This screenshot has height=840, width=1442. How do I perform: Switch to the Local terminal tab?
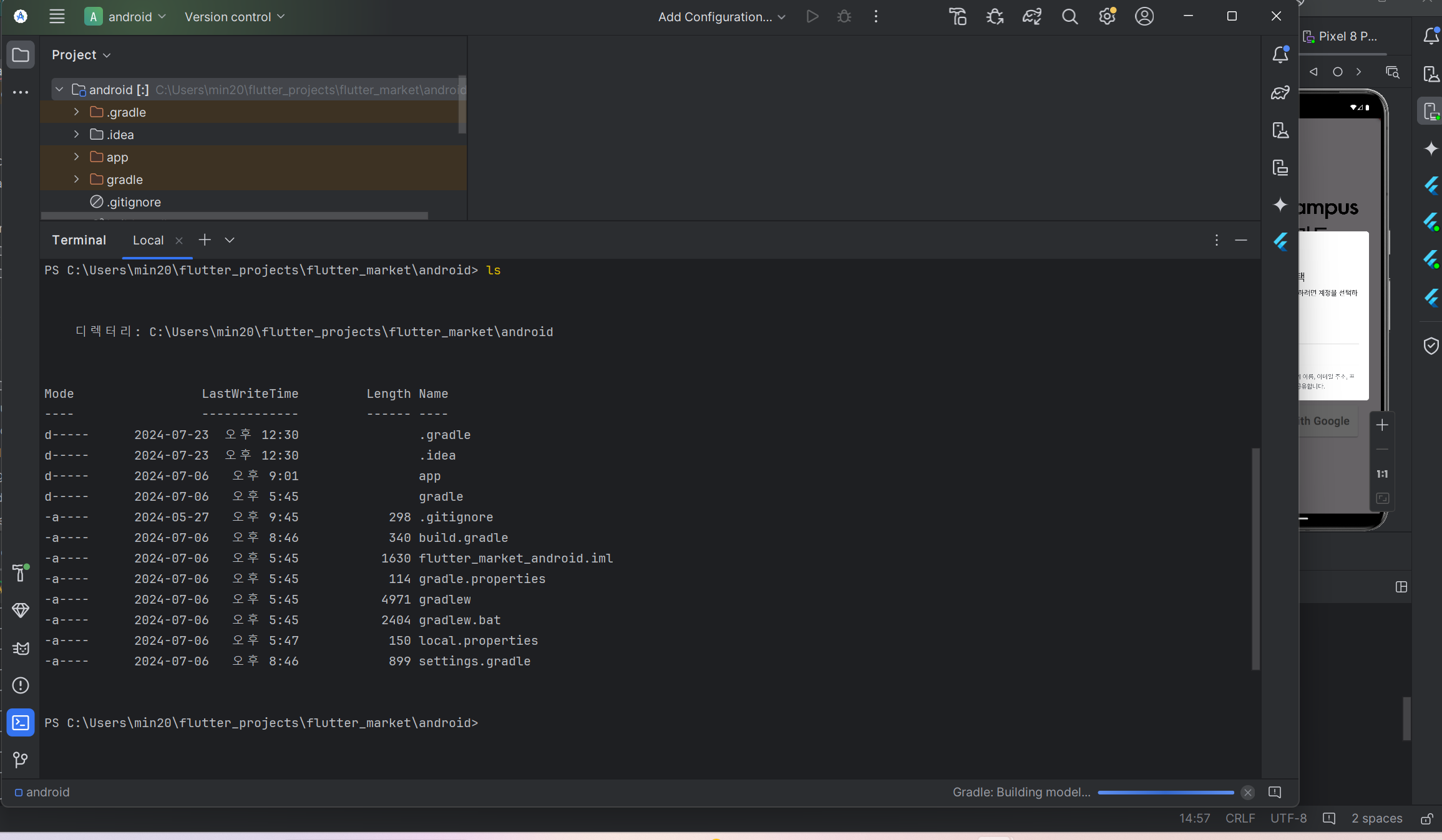(148, 240)
